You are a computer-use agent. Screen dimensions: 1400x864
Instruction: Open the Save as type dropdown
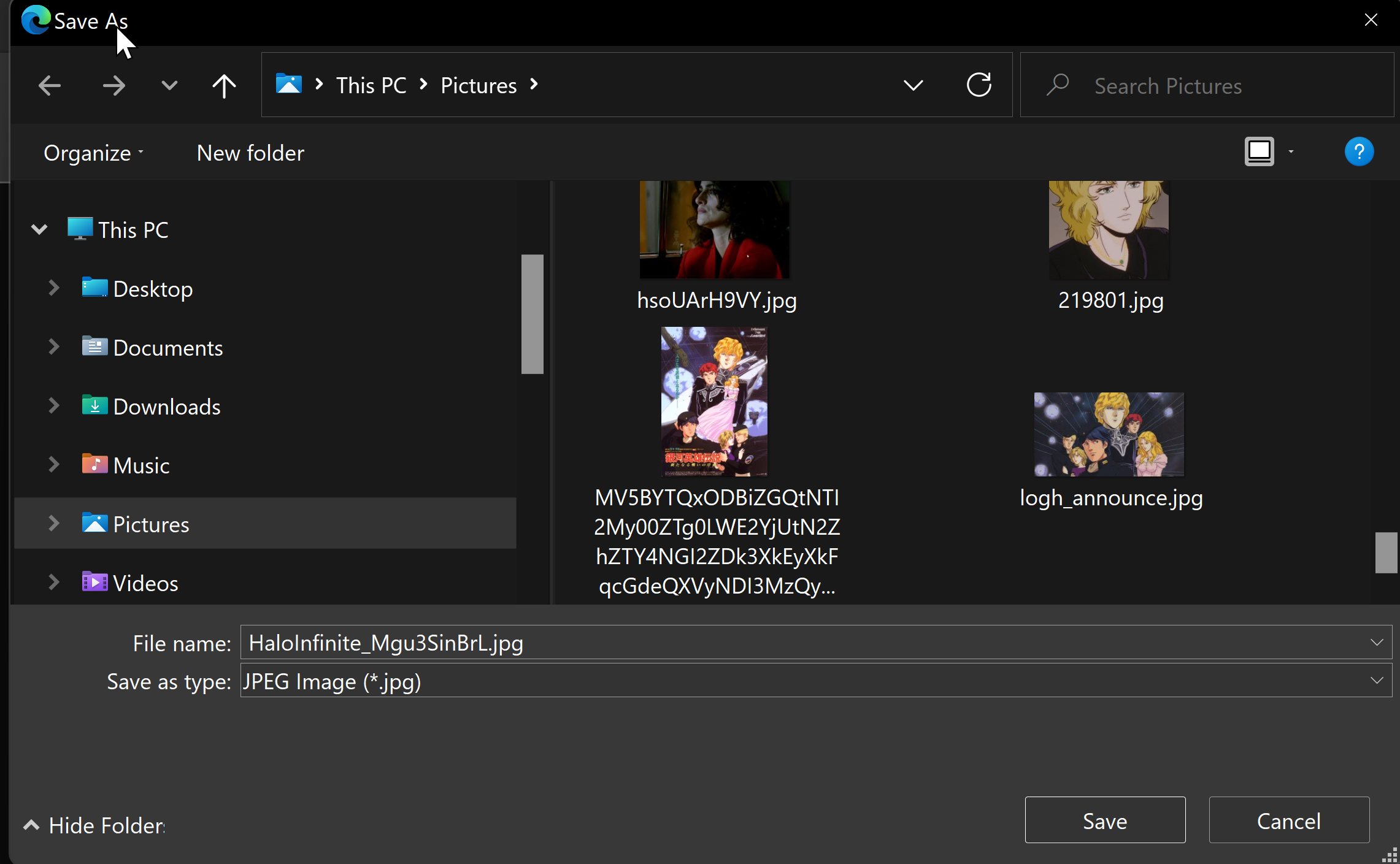coord(1377,681)
